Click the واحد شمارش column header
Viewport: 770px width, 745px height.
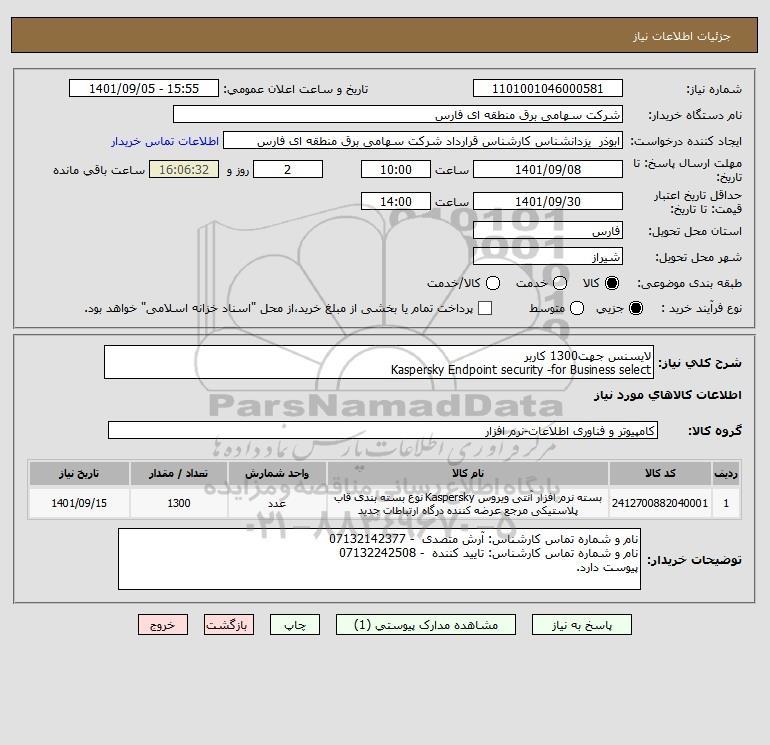pyautogui.click(x=277, y=473)
